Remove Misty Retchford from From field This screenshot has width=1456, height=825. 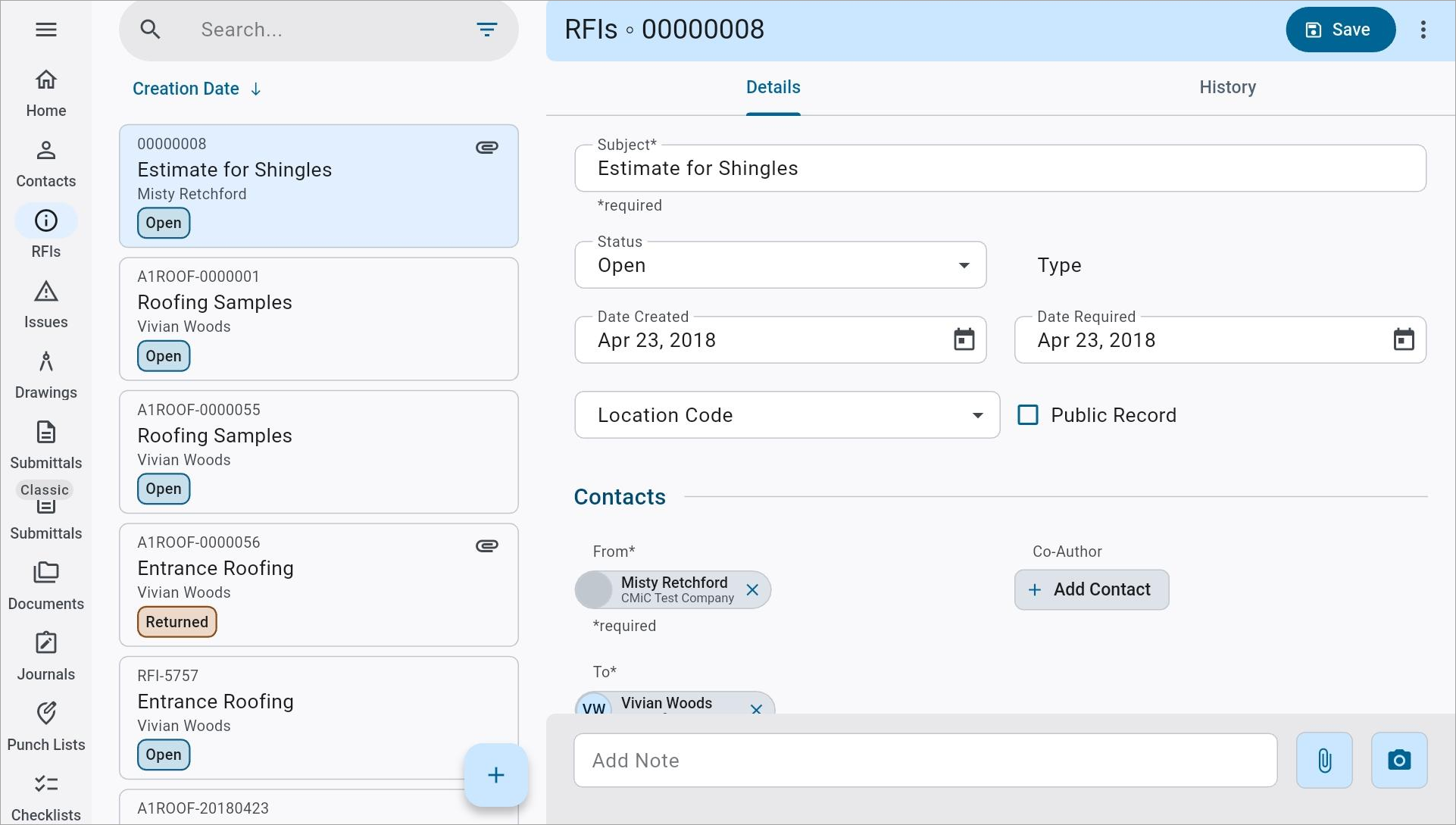coord(752,589)
